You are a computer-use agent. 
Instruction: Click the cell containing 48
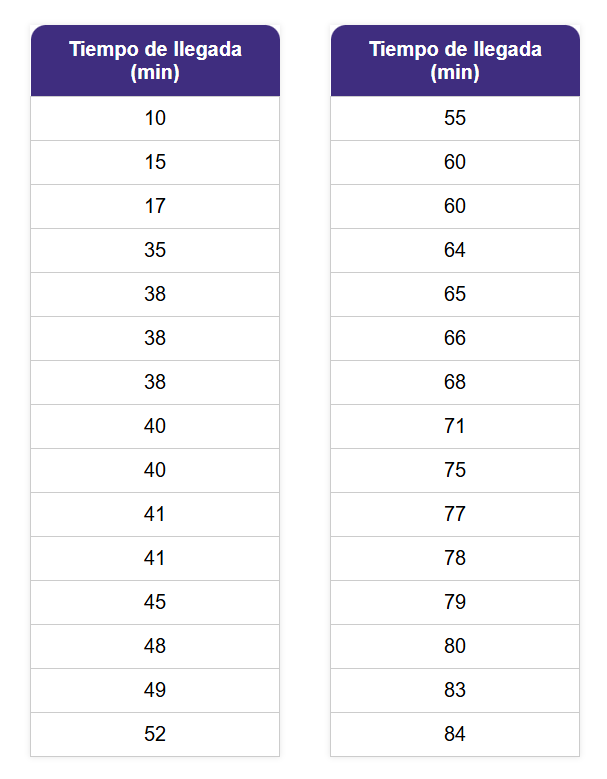point(155,646)
